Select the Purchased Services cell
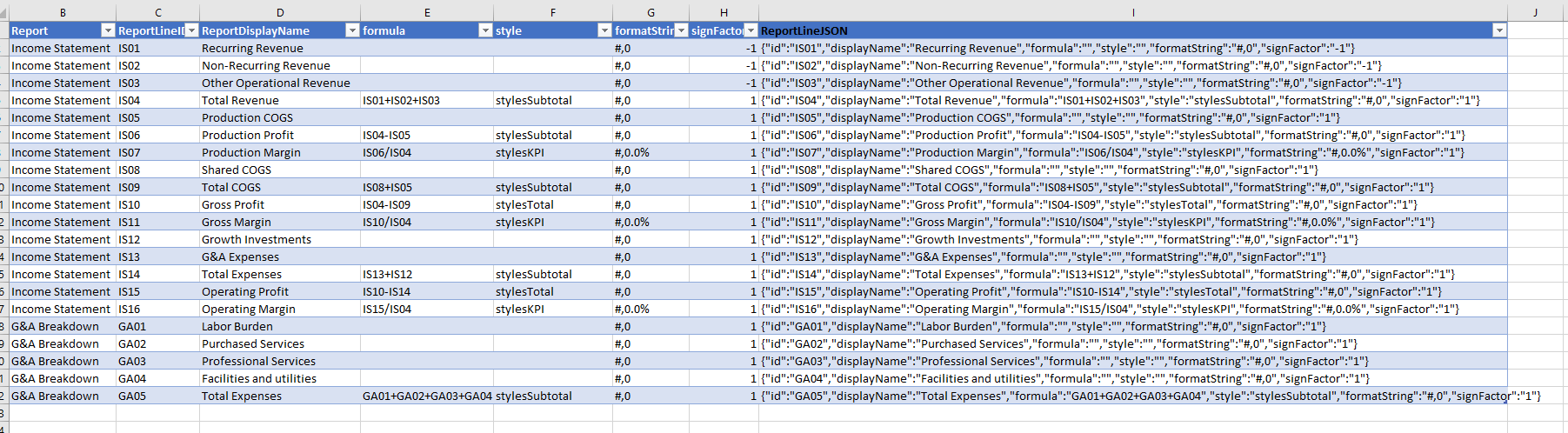Image resolution: width=1568 pixels, height=433 pixels. pos(280,343)
